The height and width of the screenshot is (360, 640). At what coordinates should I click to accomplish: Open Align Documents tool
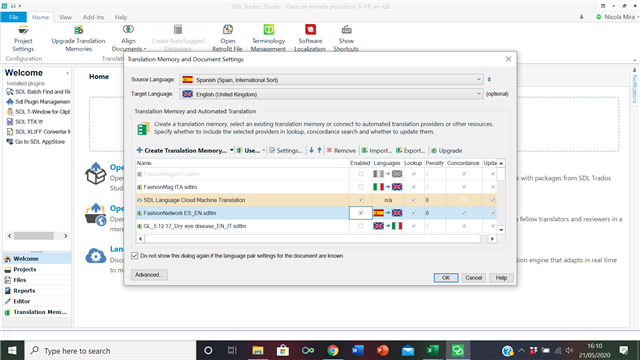click(x=128, y=38)
